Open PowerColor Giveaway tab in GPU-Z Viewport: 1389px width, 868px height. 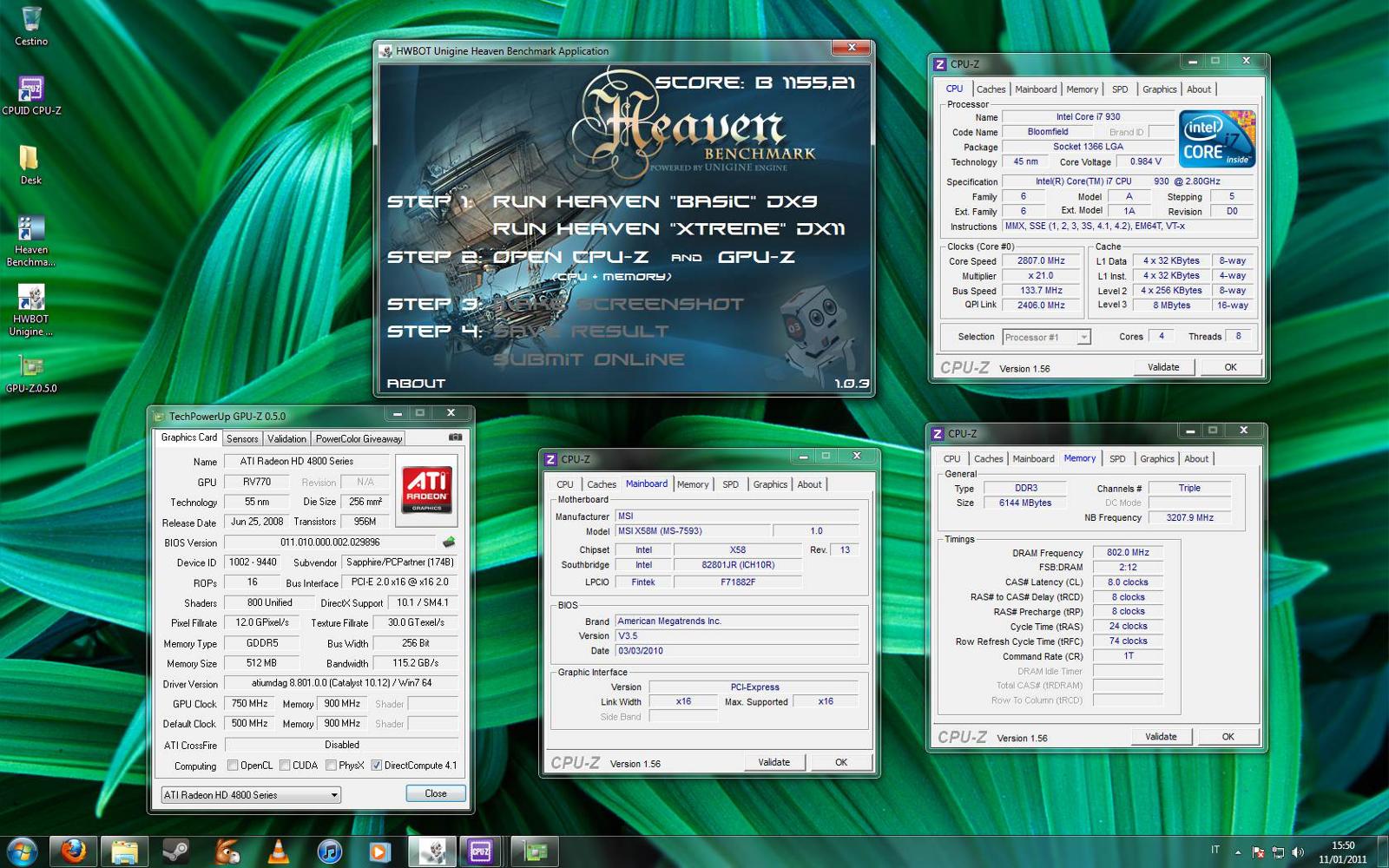pos(359,439)
